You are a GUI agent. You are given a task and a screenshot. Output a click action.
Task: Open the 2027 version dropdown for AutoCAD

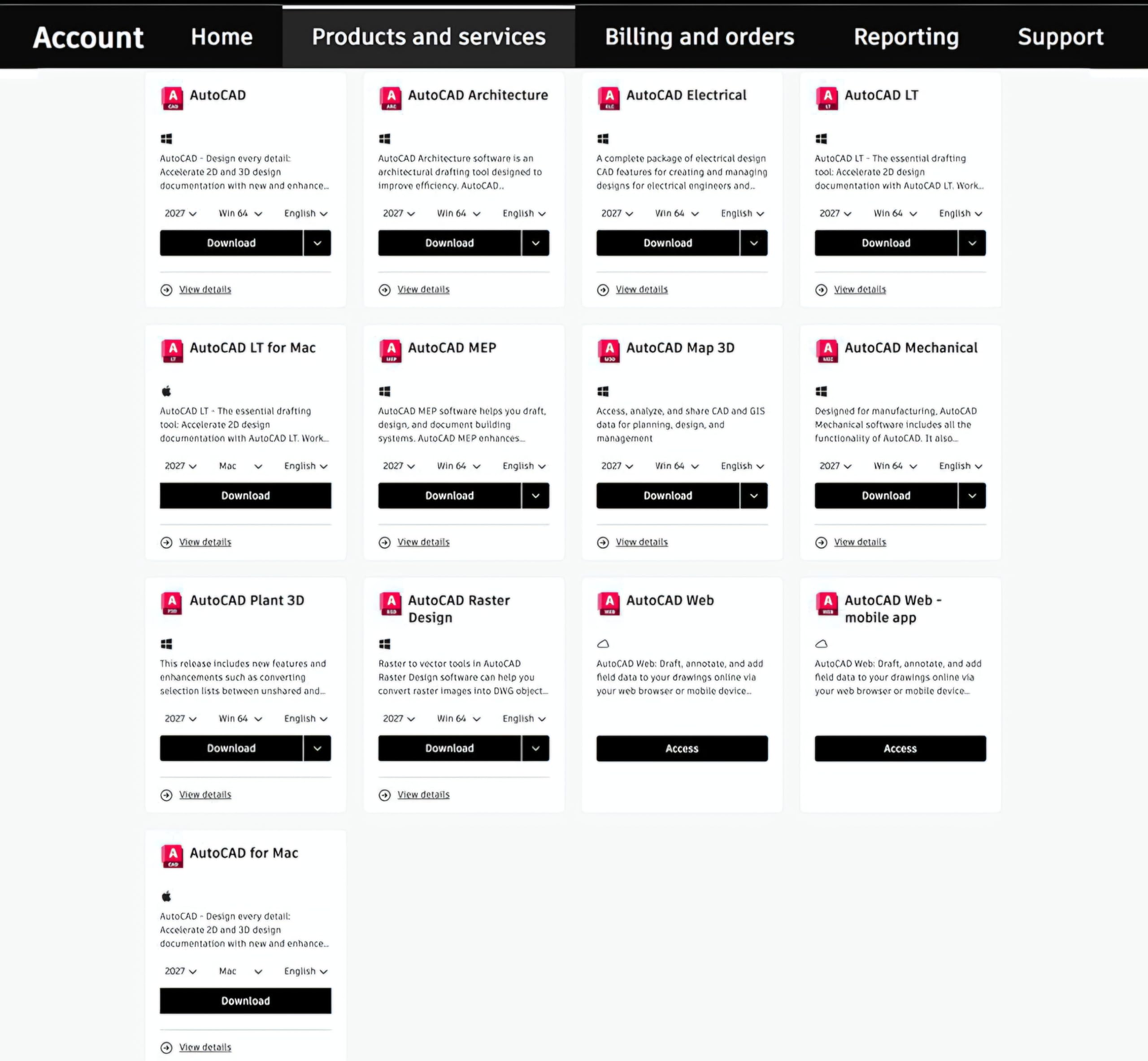click(180, 213)
